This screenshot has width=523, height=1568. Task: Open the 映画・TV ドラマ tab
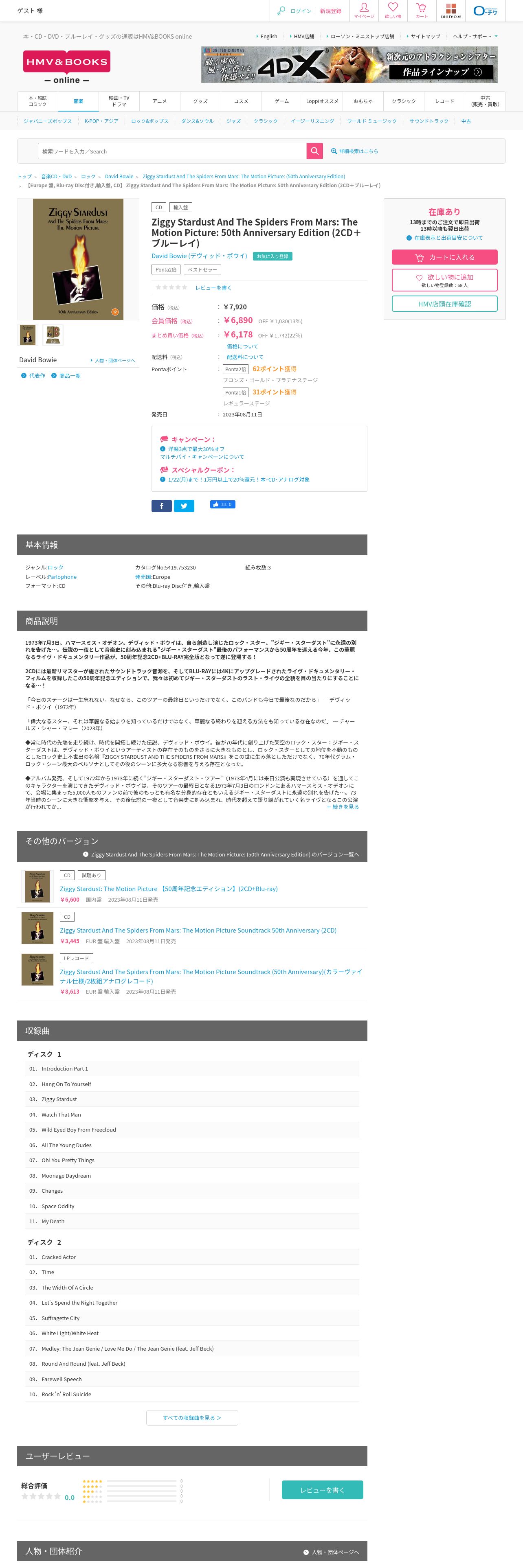119,101
